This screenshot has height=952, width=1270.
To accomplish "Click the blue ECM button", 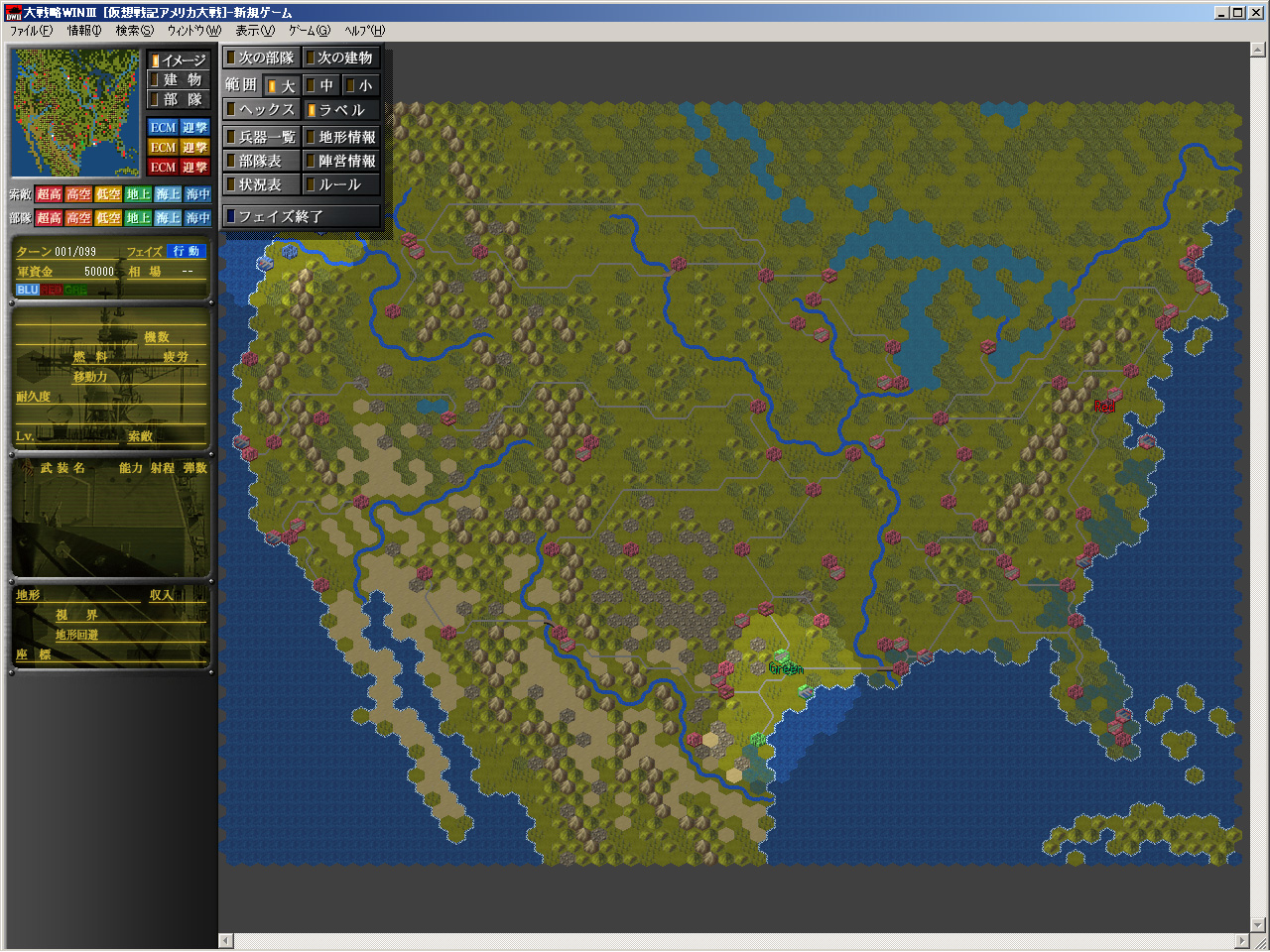I will point(163,128).
